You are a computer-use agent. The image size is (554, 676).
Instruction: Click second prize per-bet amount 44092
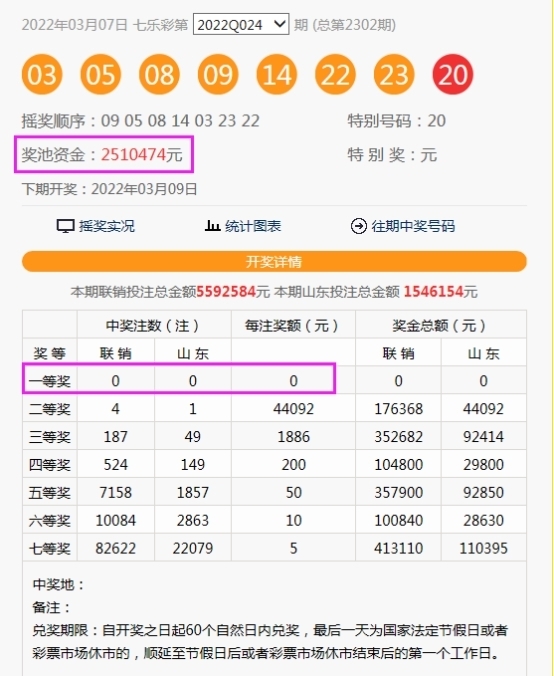pos(294,409)
